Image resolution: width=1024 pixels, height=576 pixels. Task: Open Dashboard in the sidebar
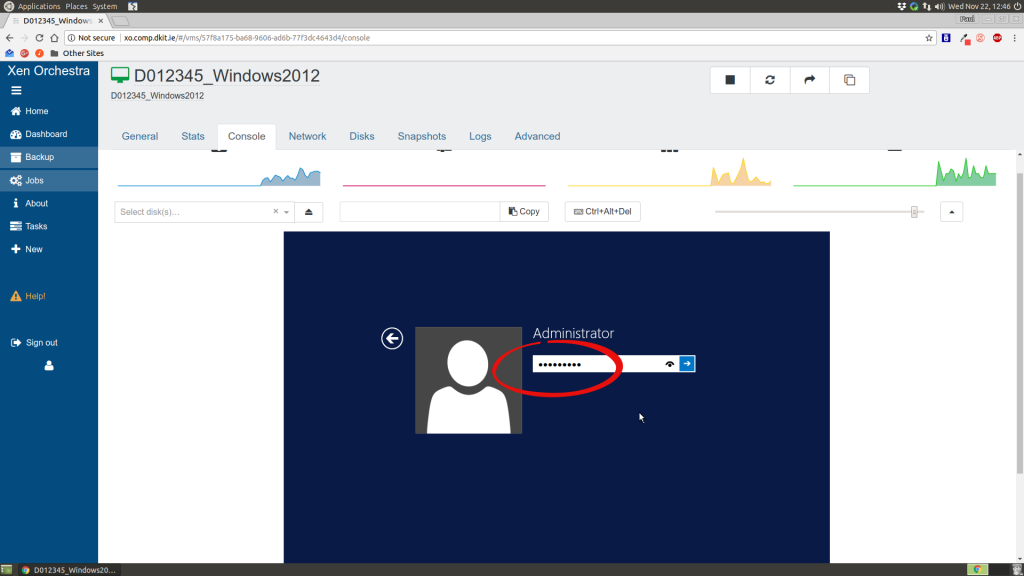[49, 134]
